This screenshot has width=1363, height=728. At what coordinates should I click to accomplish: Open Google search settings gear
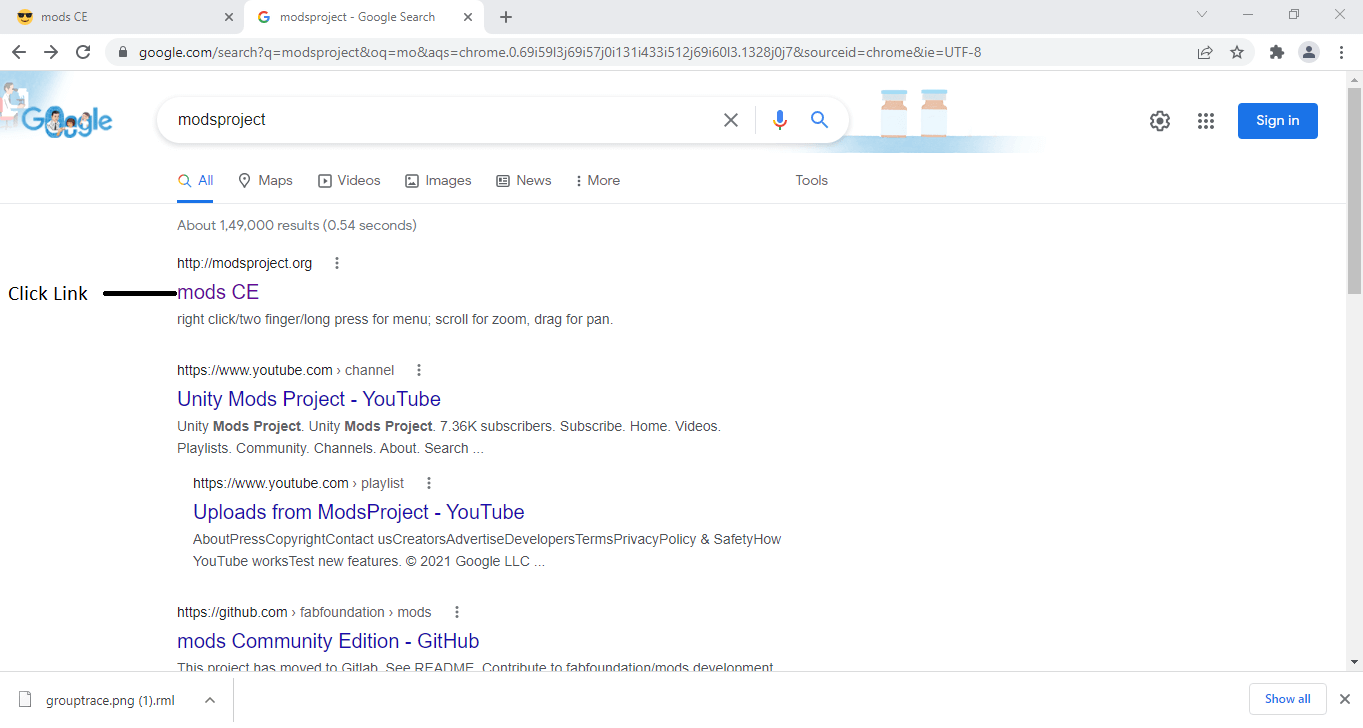[1159, 121]
